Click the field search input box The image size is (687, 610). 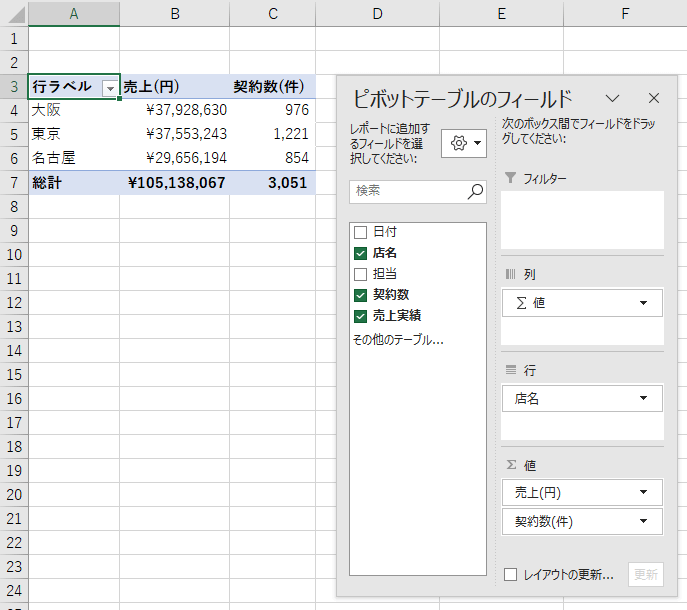coord(408,191)
